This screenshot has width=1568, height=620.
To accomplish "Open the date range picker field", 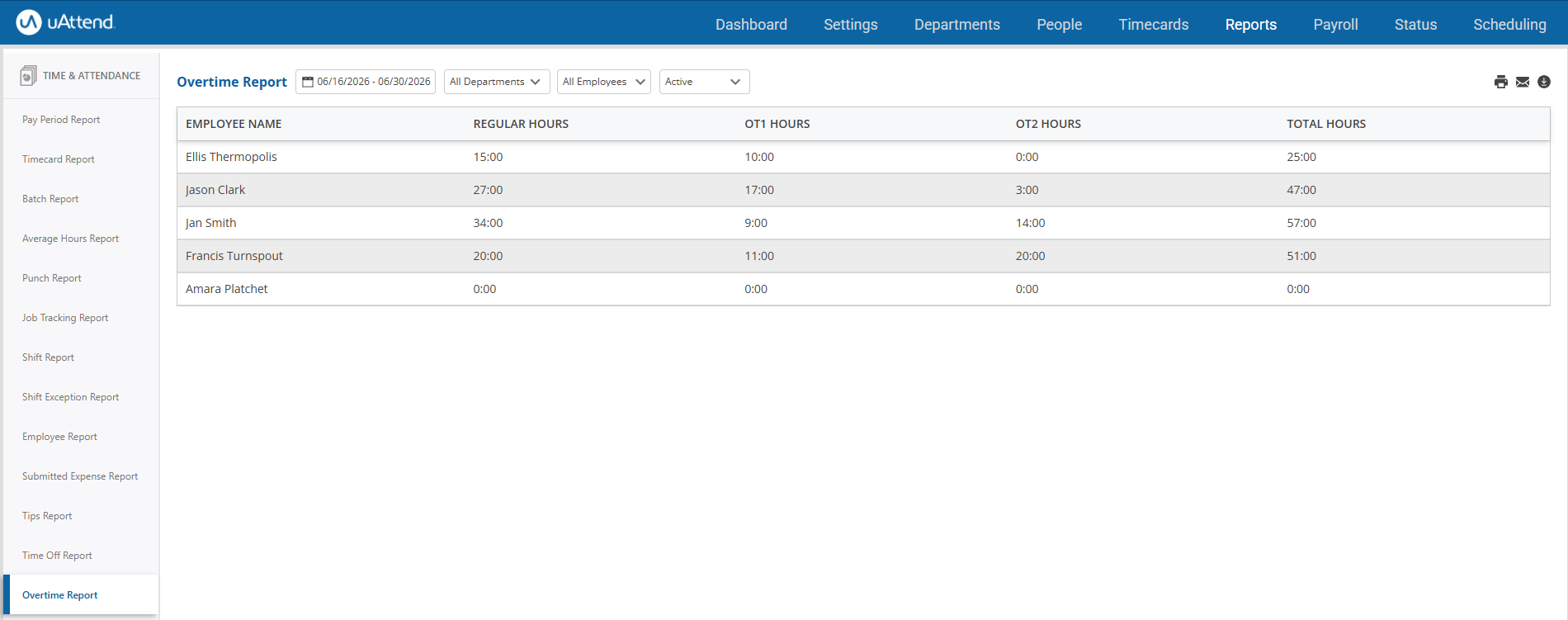I will click(366, 82).
